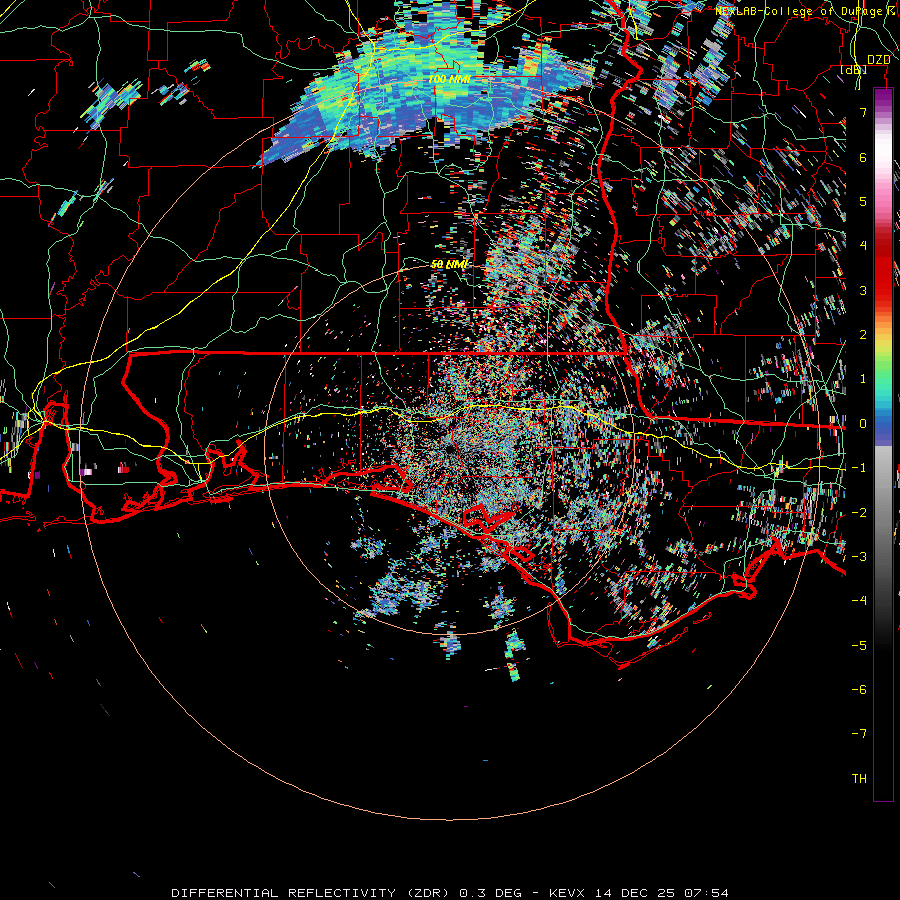Click the 7 dB tick on the color scale

(863, 112)
